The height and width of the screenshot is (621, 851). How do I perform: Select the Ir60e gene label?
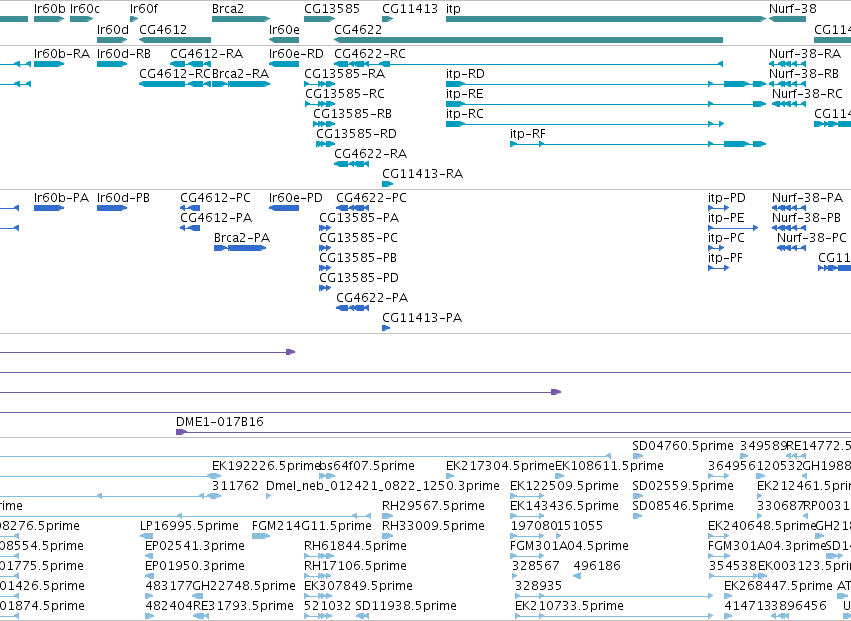pos(284,29)
